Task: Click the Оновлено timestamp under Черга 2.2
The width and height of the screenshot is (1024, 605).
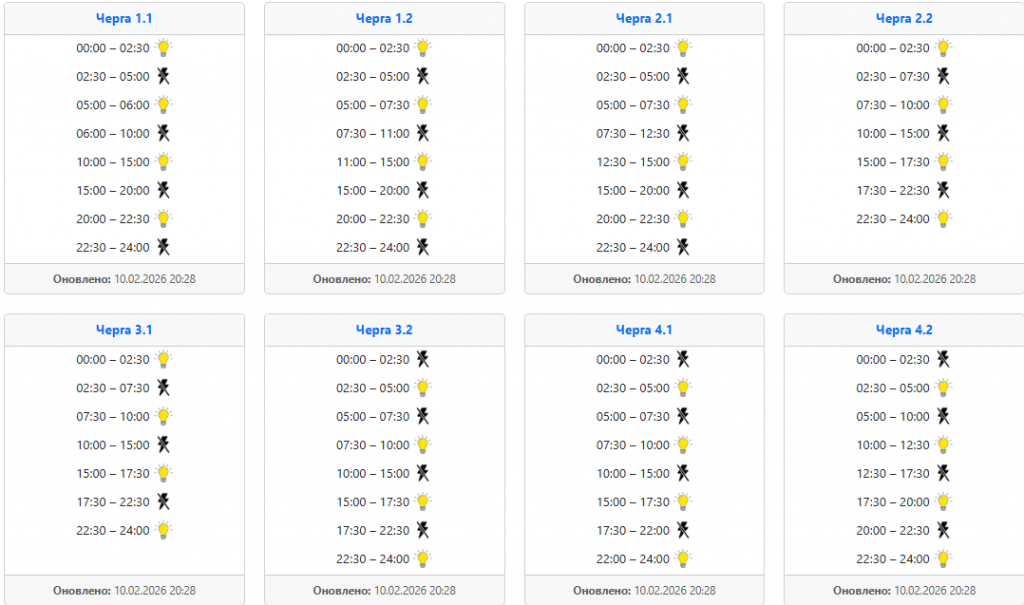Action: (904, 279)
